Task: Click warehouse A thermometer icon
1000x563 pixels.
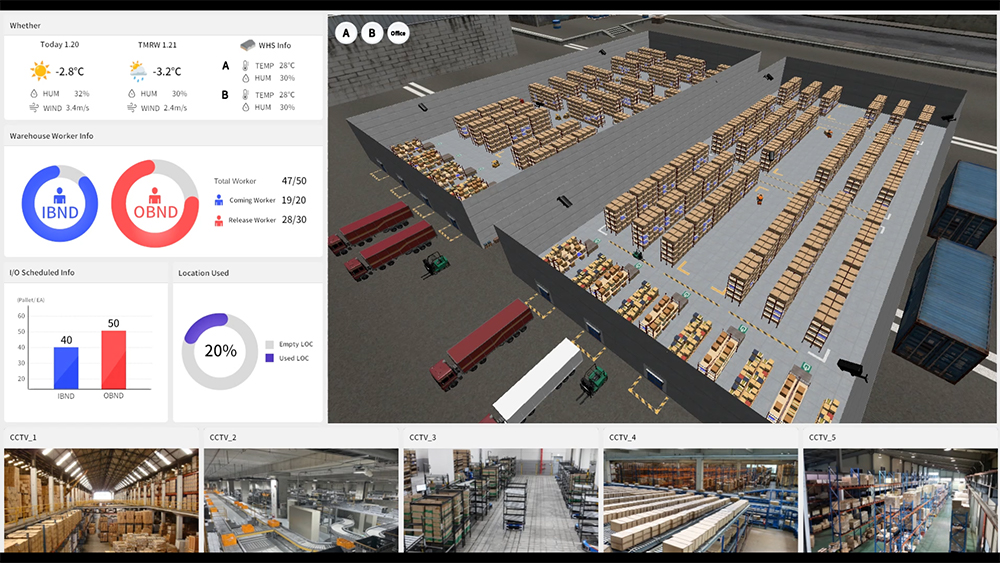Action: pos(245,66)
